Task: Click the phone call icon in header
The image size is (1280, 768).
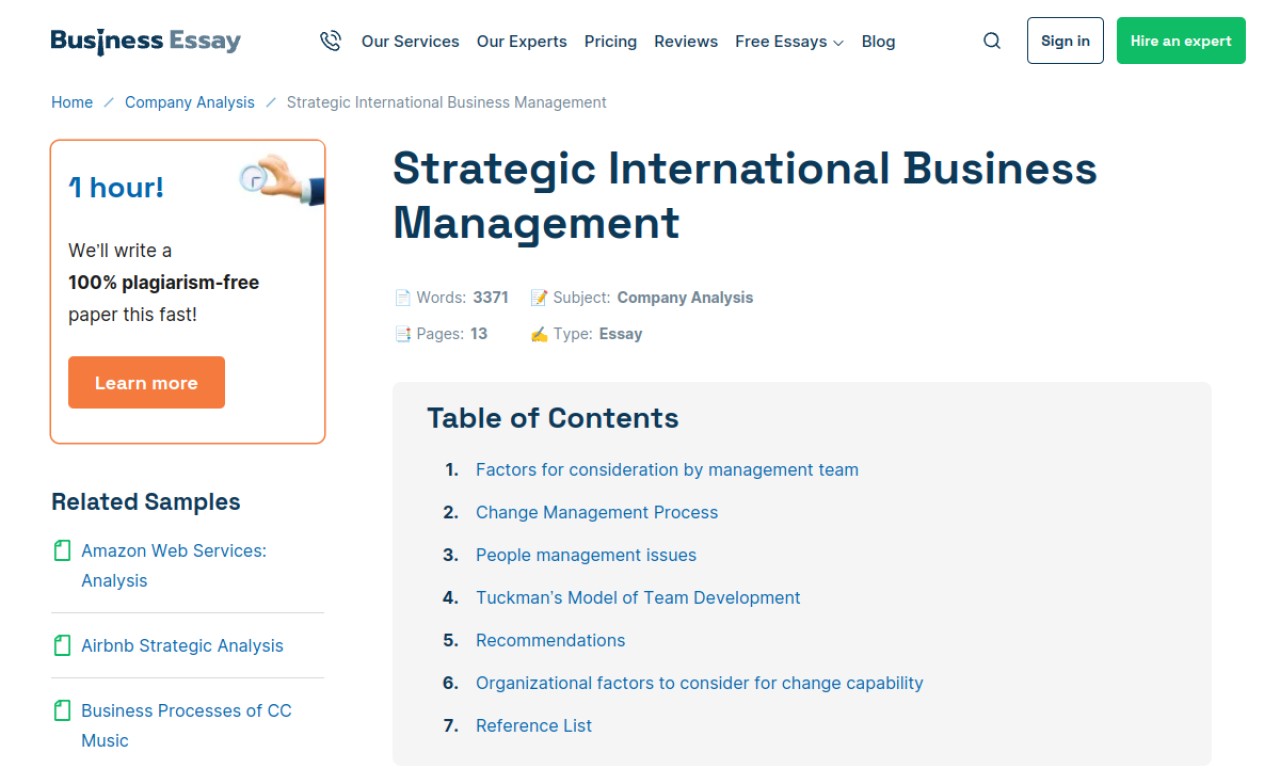Action: pos(330,41)
